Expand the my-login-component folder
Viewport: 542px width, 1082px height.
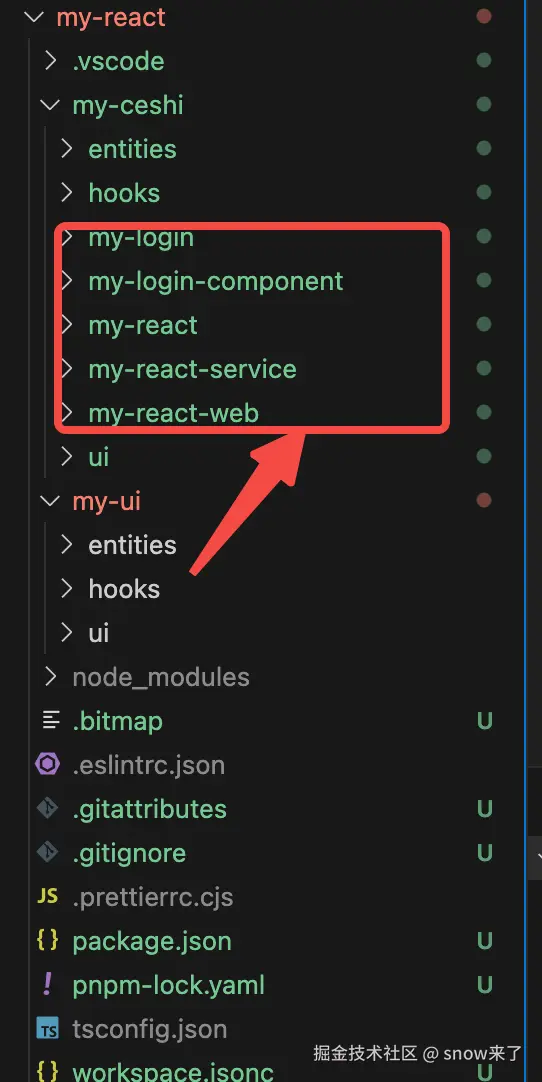pos(215,281)
